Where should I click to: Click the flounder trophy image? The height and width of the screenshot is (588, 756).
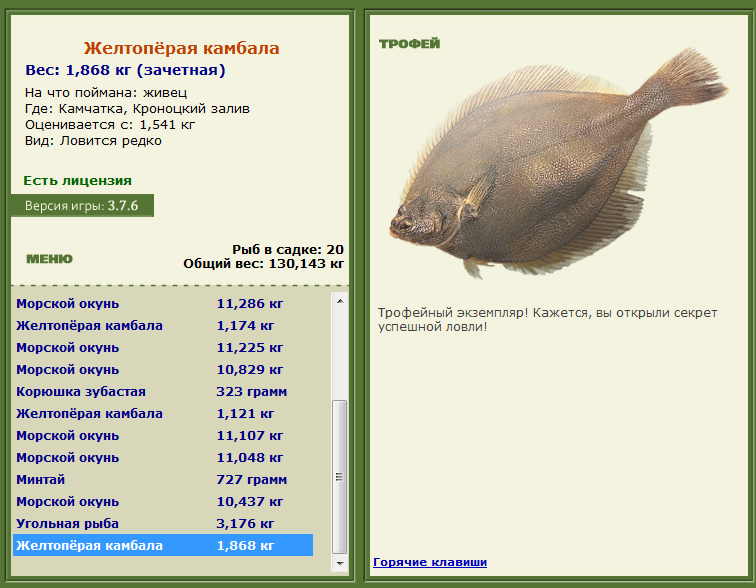[x=559, y=164]
